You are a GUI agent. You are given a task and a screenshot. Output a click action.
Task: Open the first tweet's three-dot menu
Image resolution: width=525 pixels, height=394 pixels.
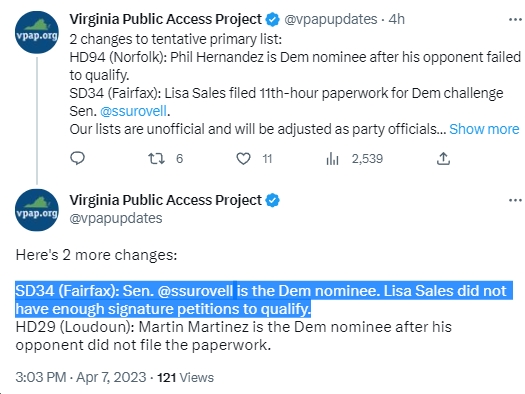click(x=515, y=20)
